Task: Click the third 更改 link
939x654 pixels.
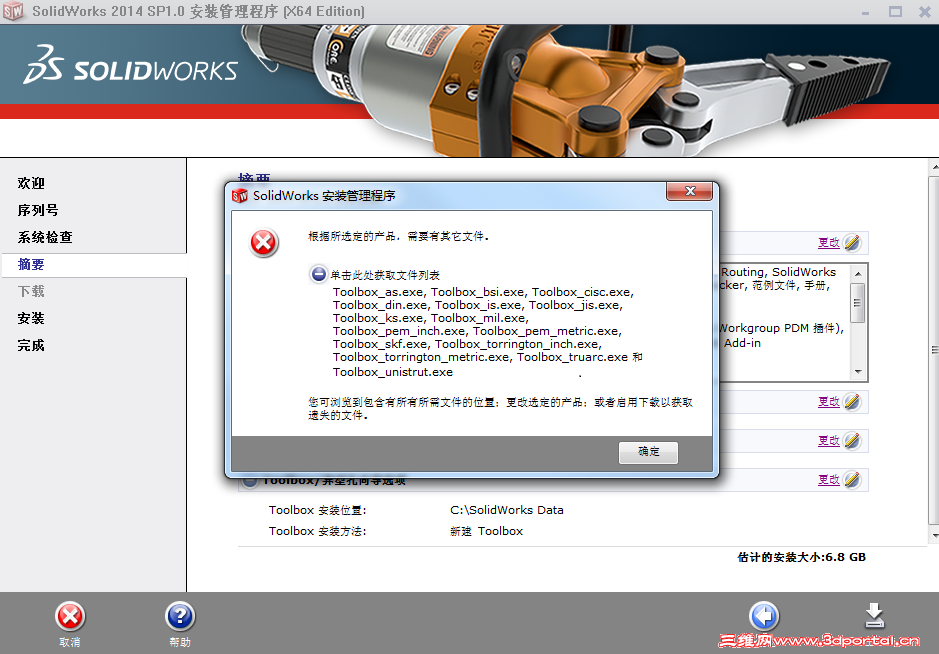Action: 829,441
